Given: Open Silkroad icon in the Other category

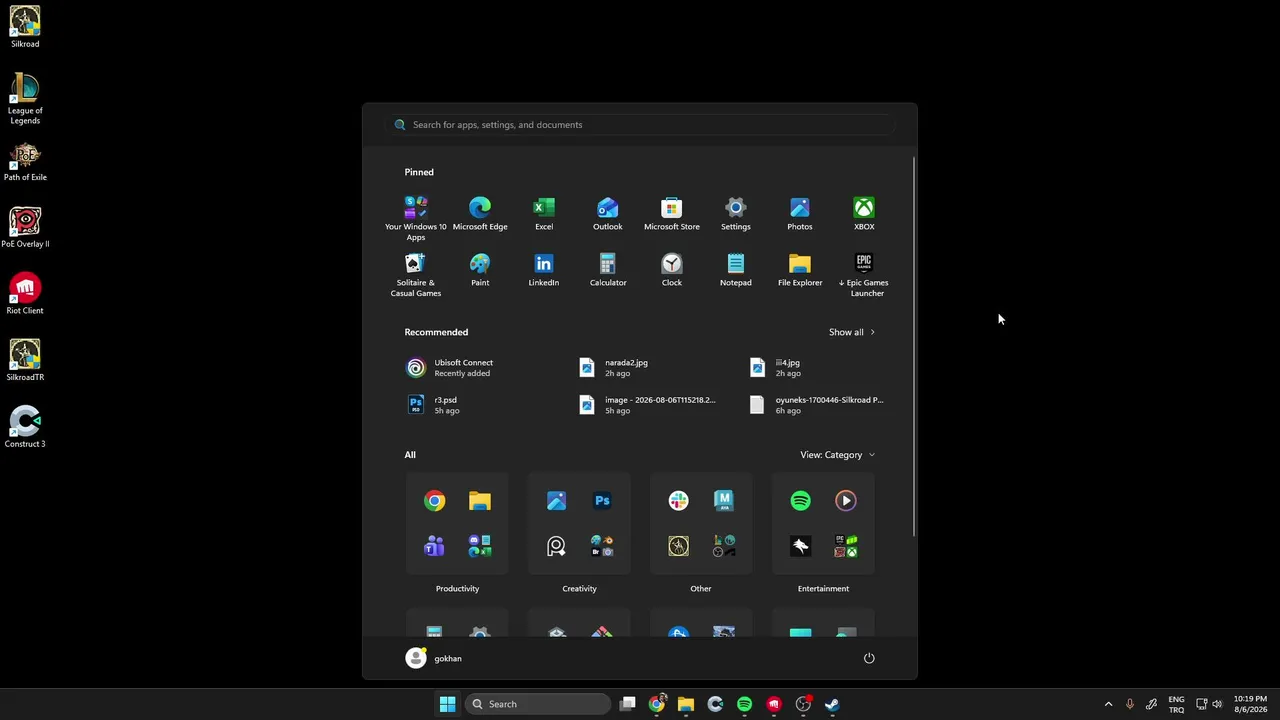Looking at the screenshot, I should (x=679, y=546).
